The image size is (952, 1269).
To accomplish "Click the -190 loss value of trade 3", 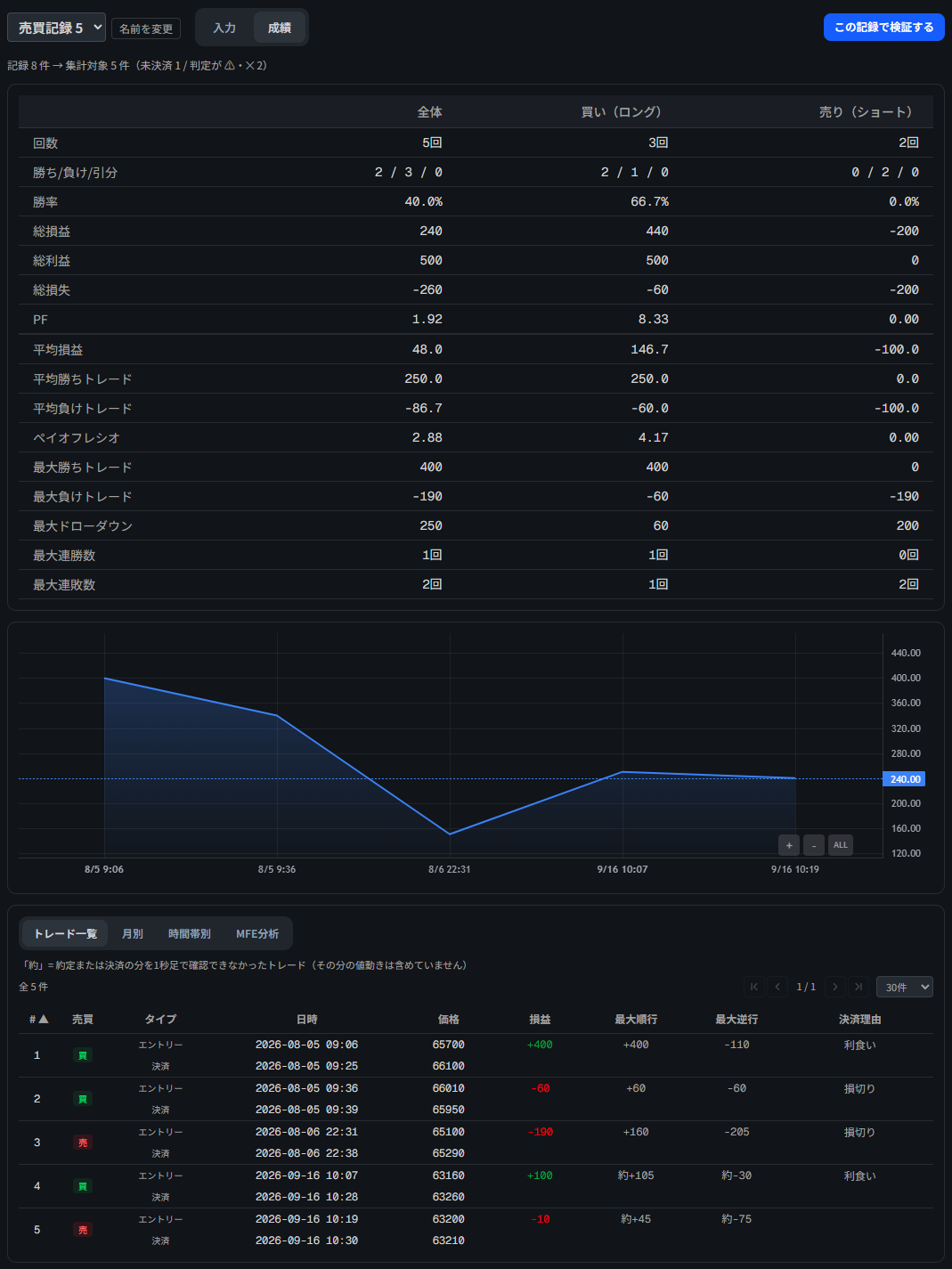I will [540, 1132].
